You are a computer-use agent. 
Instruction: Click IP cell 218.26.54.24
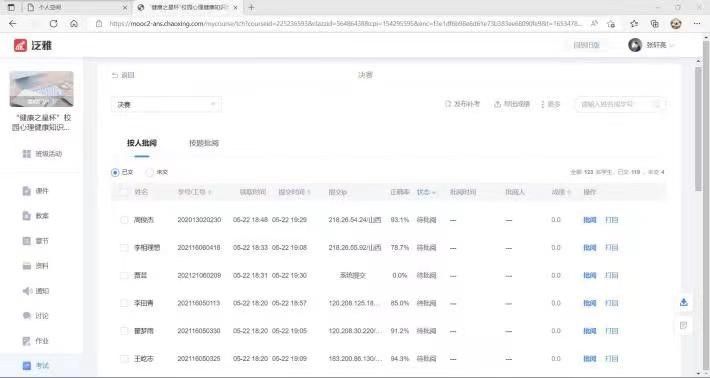(355, 220)
